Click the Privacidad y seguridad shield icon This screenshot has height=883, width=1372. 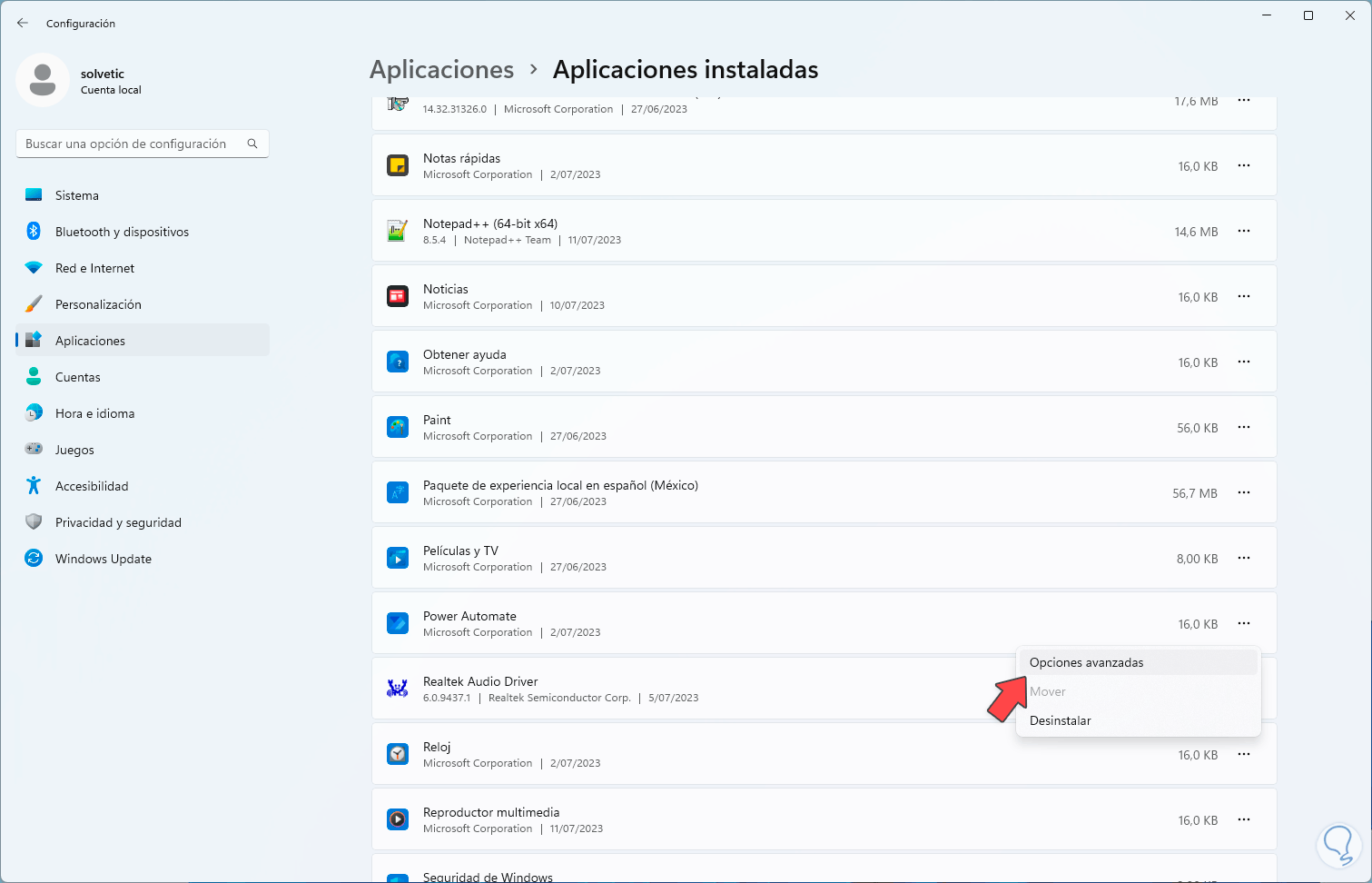click(x=34, y=522)
